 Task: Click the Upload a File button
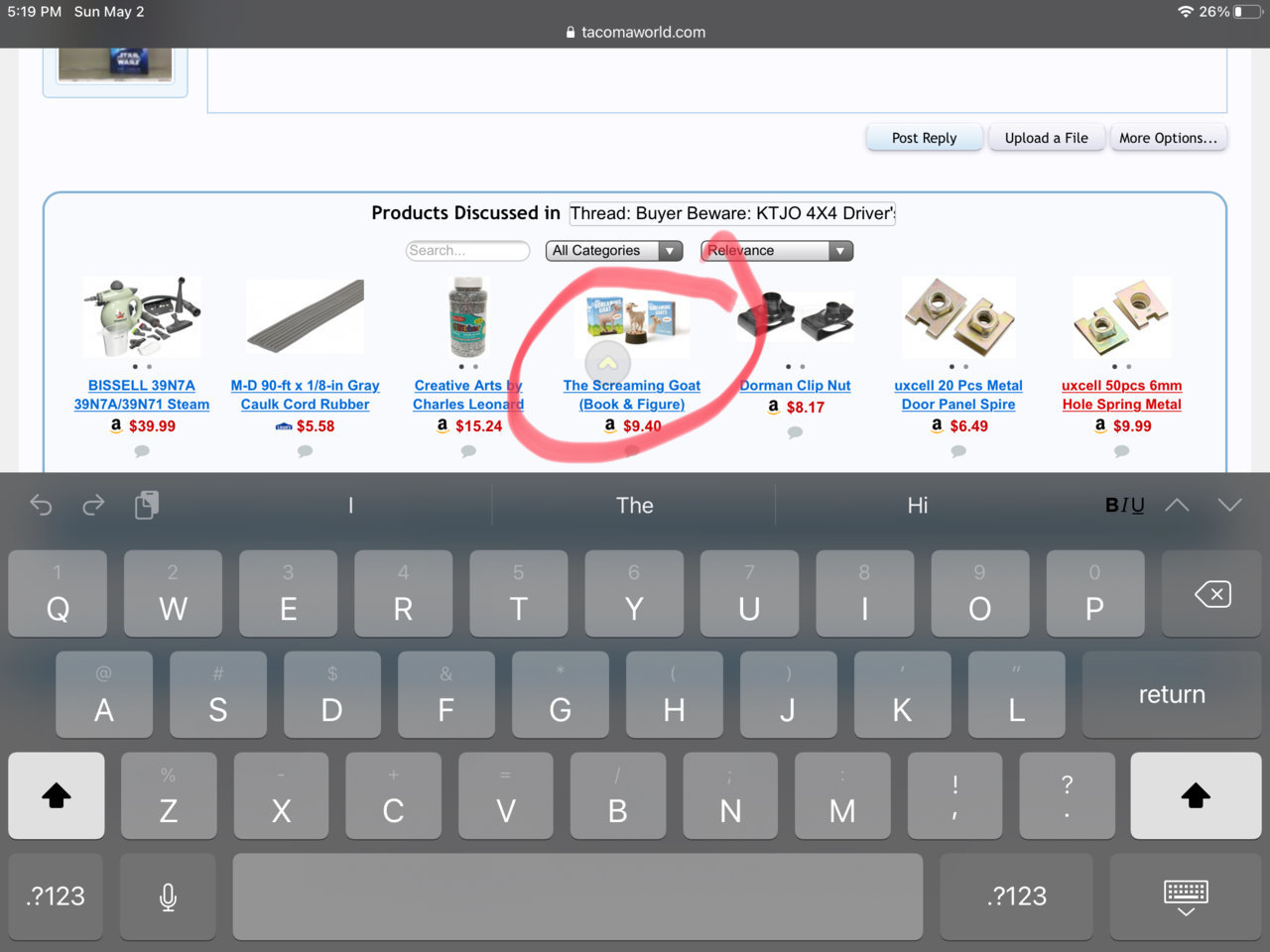click(x=1046, y=138)
